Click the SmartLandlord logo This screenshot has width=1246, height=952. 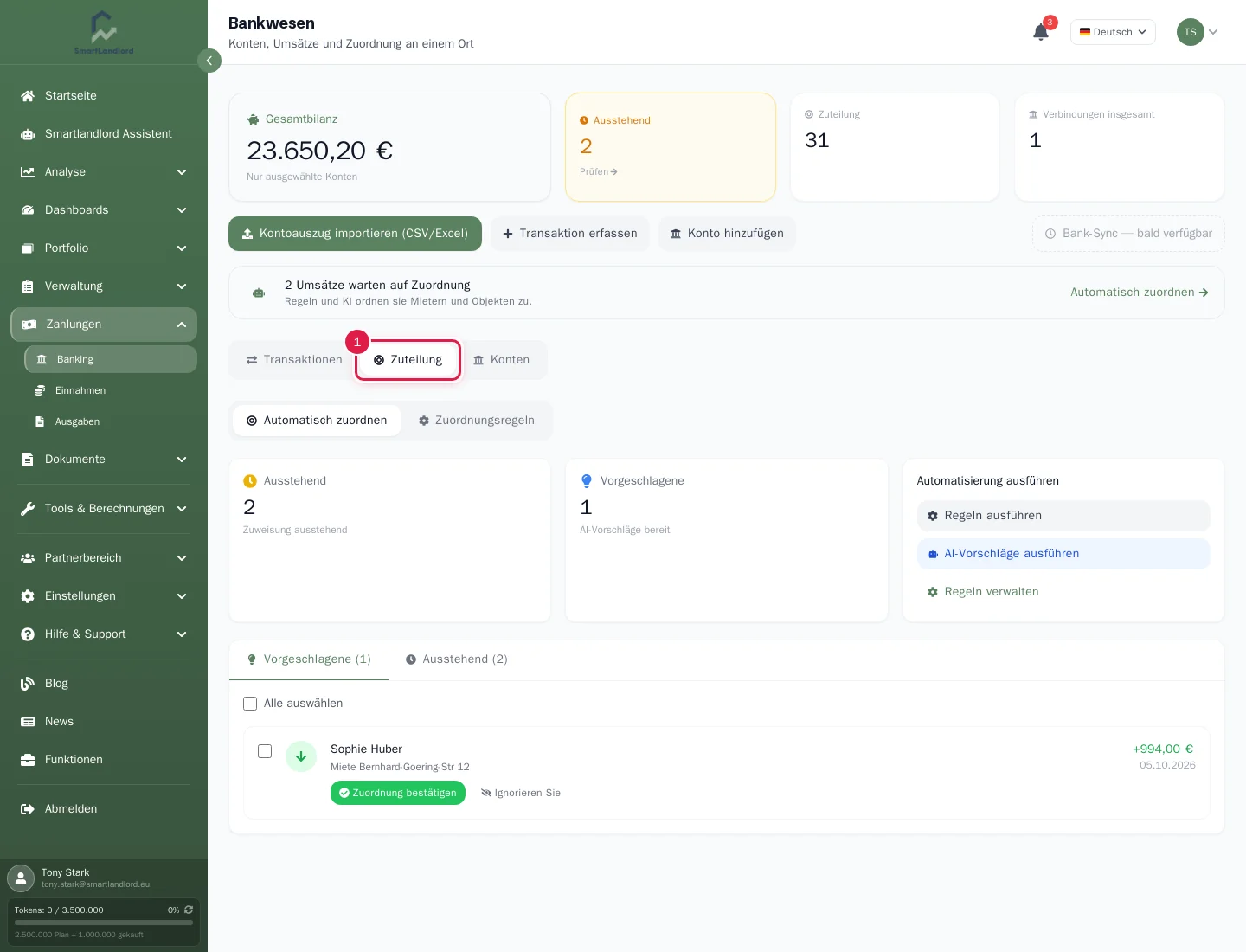coord(104,32)
